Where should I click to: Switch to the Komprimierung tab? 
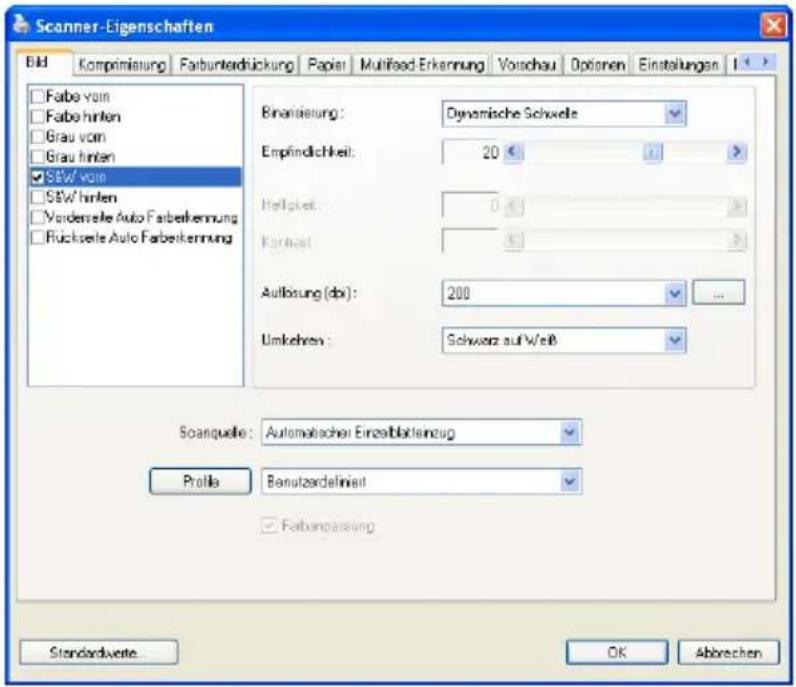click(x=122, y=65)
